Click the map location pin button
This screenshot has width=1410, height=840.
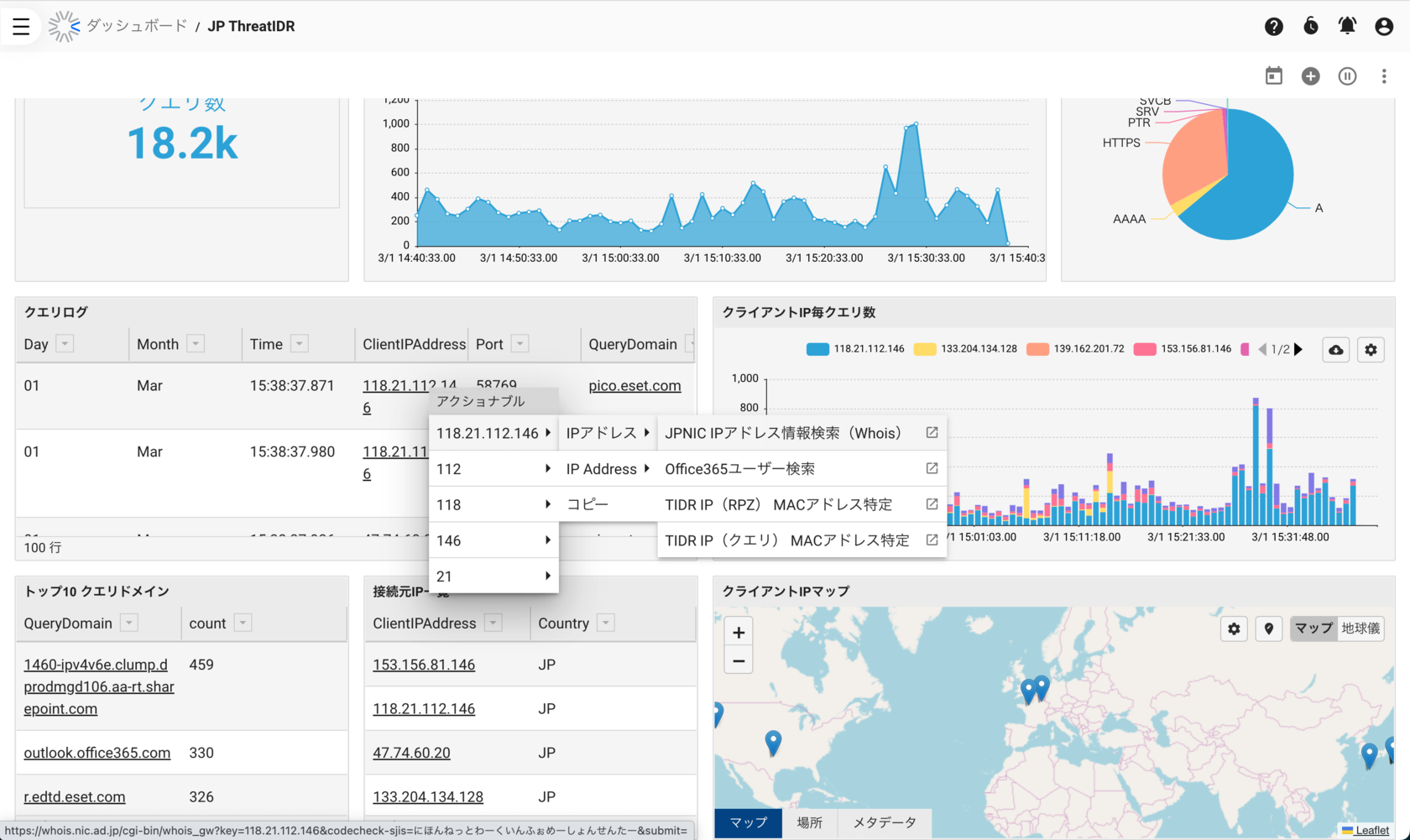coord(1268,629)
